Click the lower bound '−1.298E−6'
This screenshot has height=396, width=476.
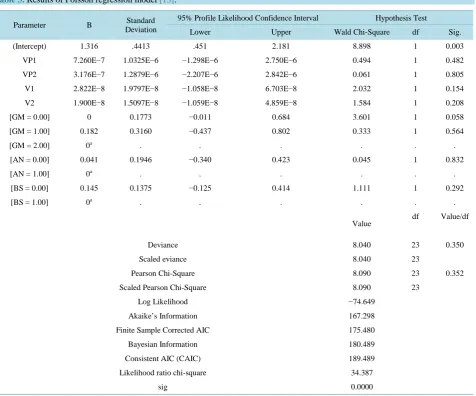click(x=200, y=60)
